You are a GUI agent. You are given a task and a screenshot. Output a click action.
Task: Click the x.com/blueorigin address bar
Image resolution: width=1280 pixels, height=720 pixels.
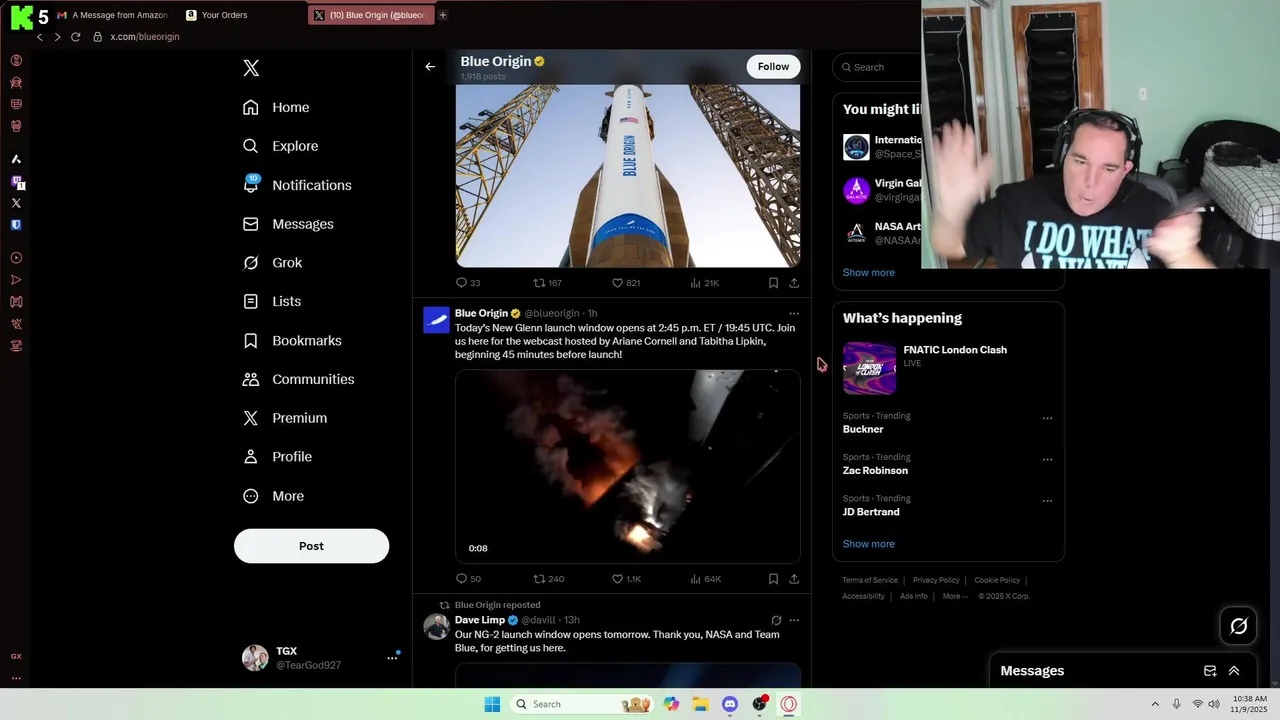pyautogui.click(x=145, y=37)
